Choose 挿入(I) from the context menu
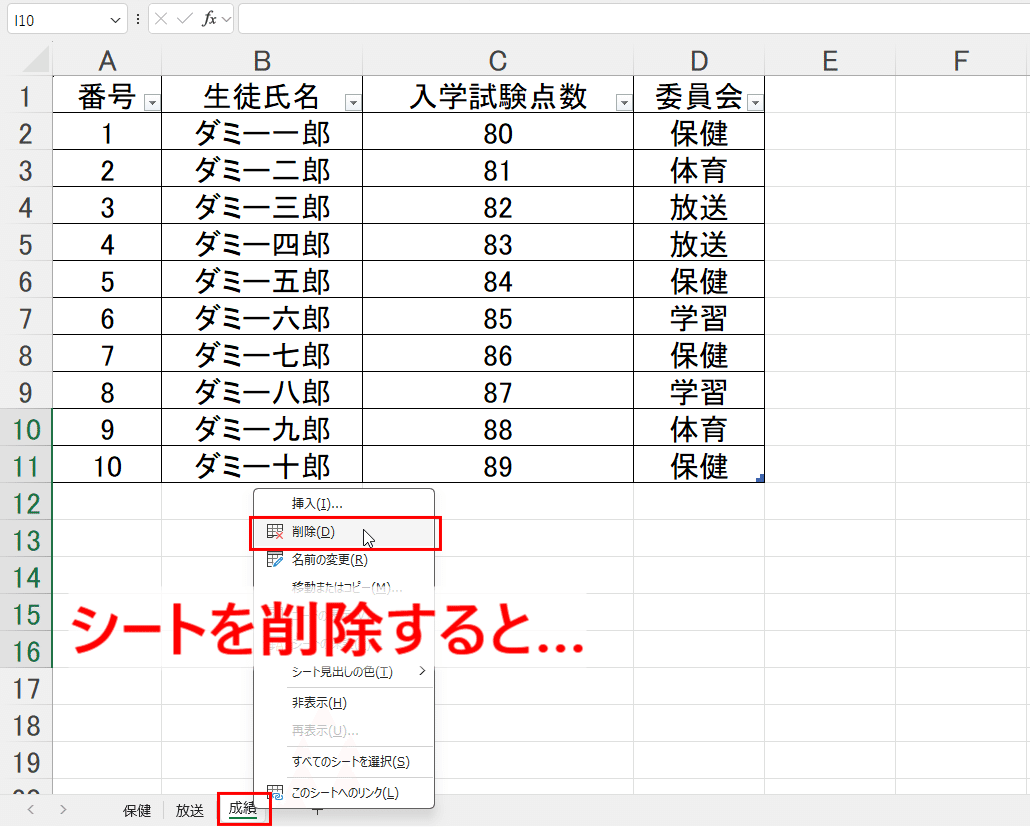 (317, 503)
